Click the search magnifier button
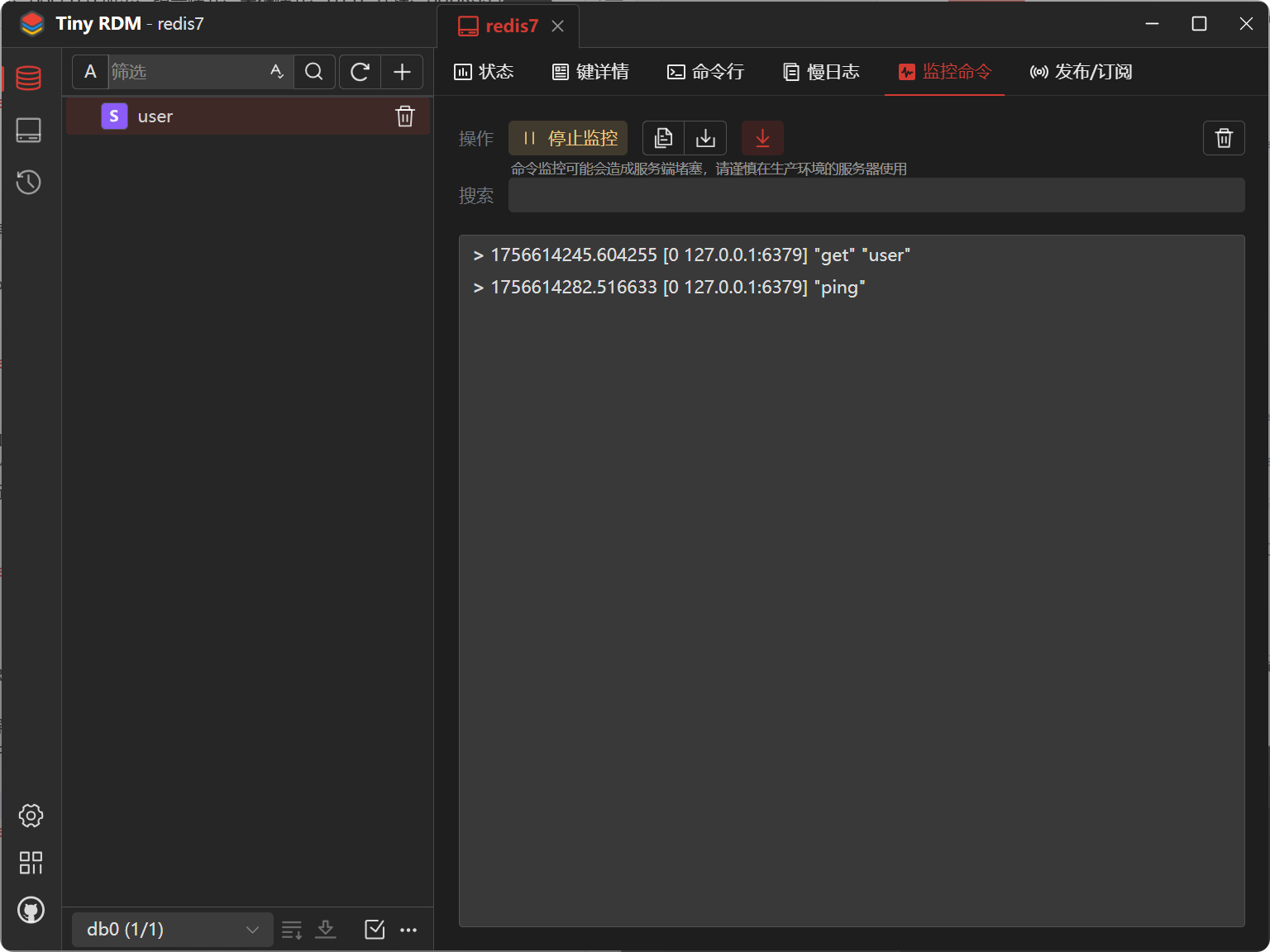Screen dimensions: 1270x952 (x=314, y=72)
